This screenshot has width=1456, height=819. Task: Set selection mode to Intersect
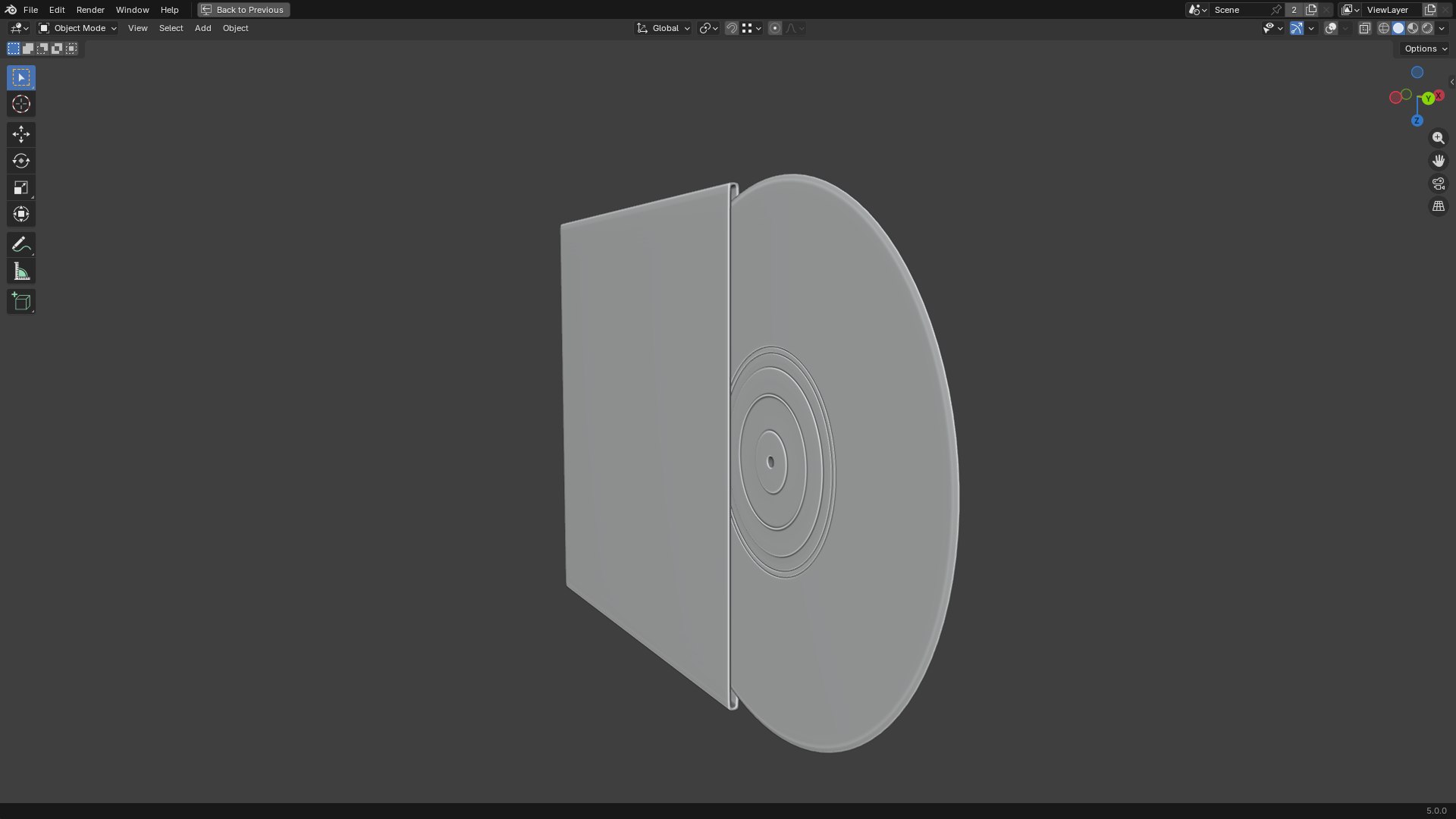71,49
